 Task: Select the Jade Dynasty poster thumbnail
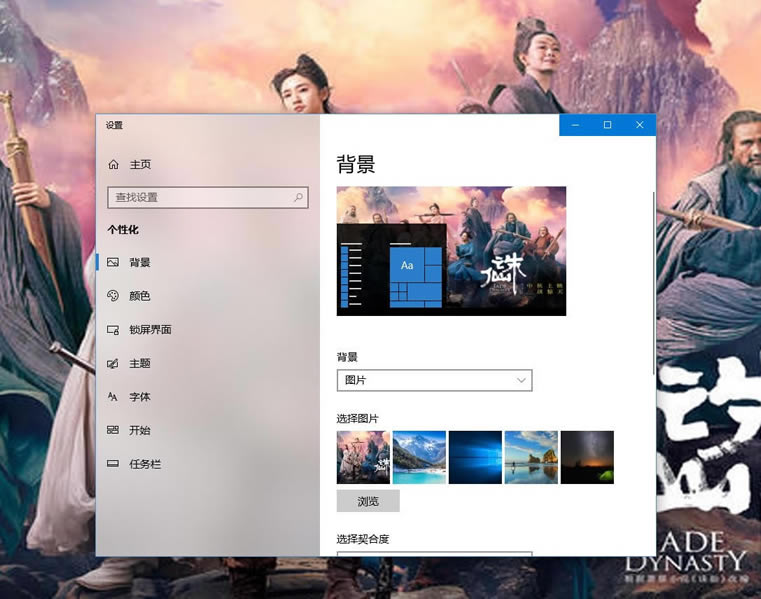tap(364, 457)
